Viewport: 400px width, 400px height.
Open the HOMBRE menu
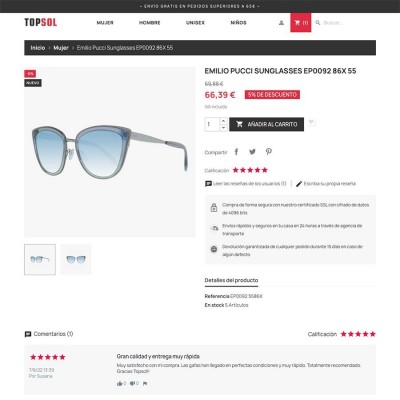[x=150, y=23]
